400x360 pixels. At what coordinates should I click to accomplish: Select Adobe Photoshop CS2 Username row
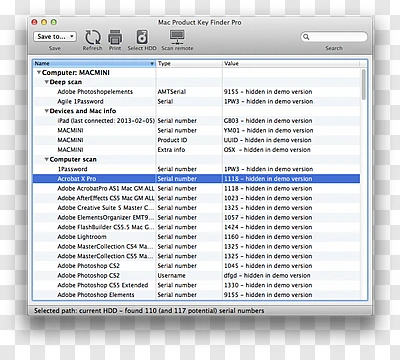tap(196, 275)
